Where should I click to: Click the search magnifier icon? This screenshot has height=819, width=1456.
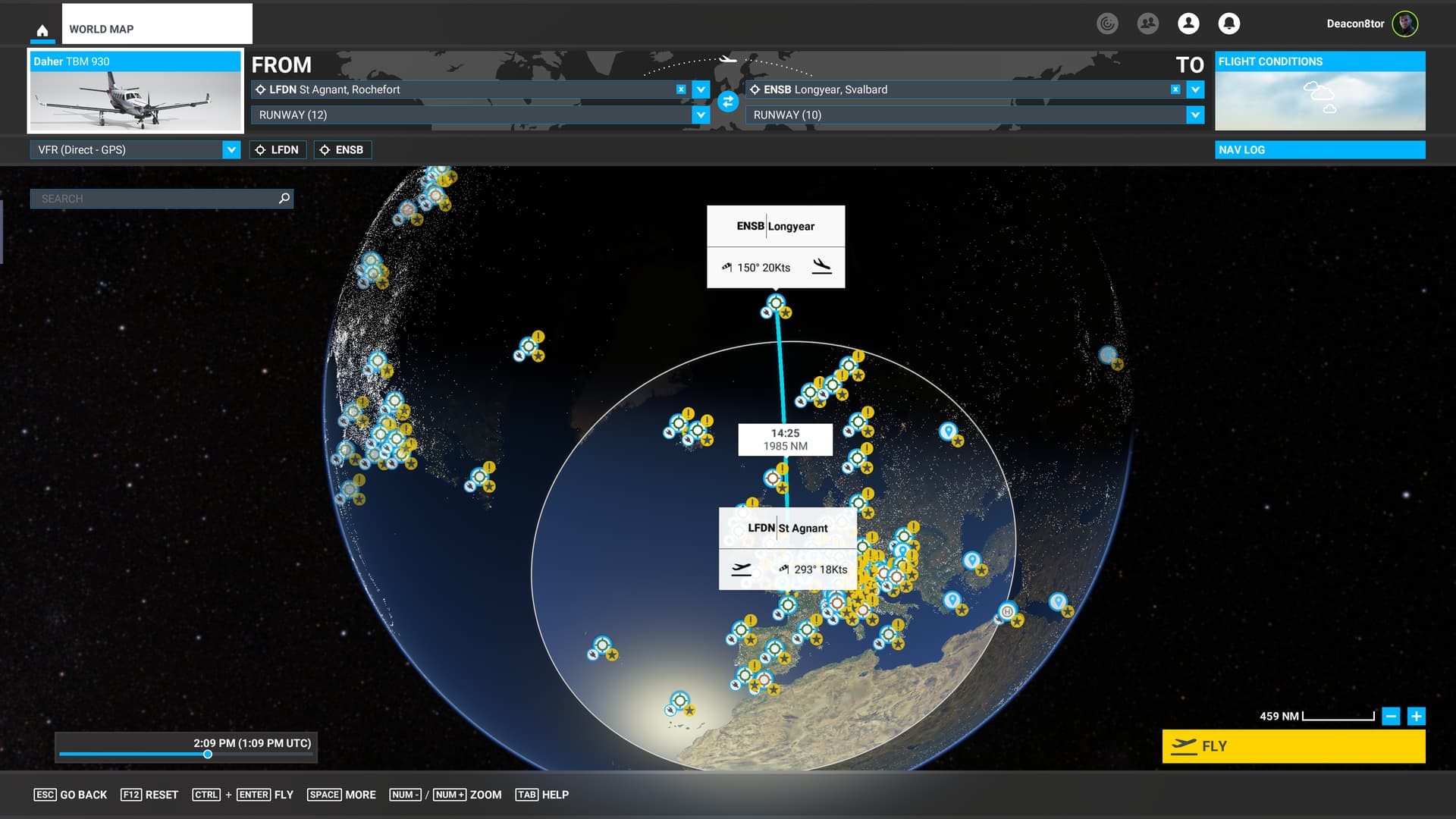(284, 198)
